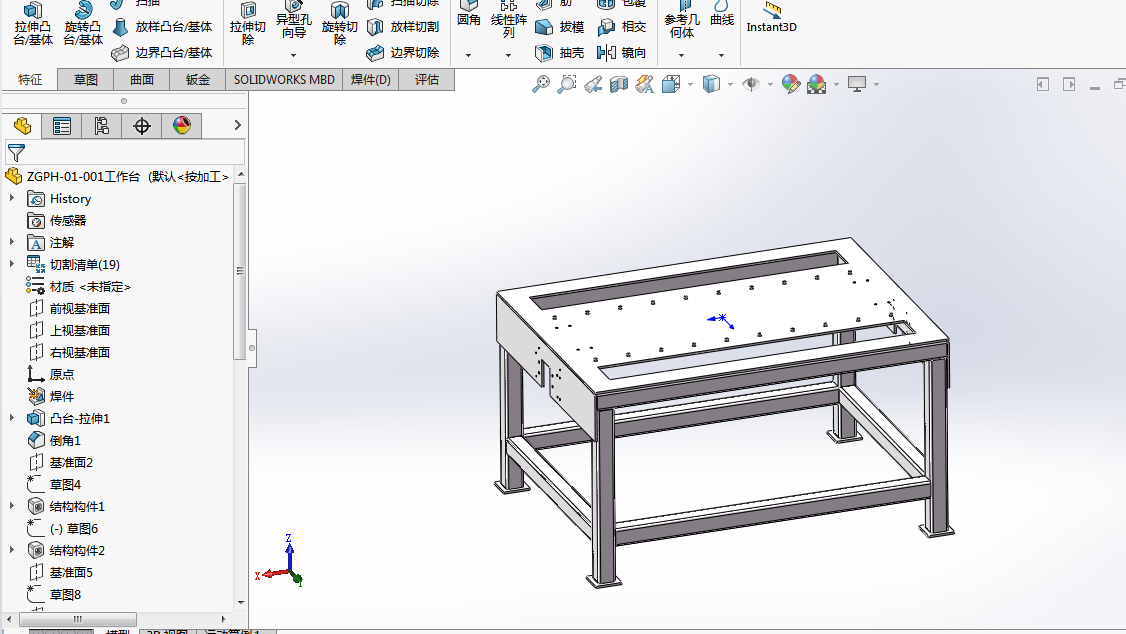The height and width of the screenshot is (634, 1126).
Task: Select the Linear Pattern (线性阵列) tool
Action: click(508, 19)
